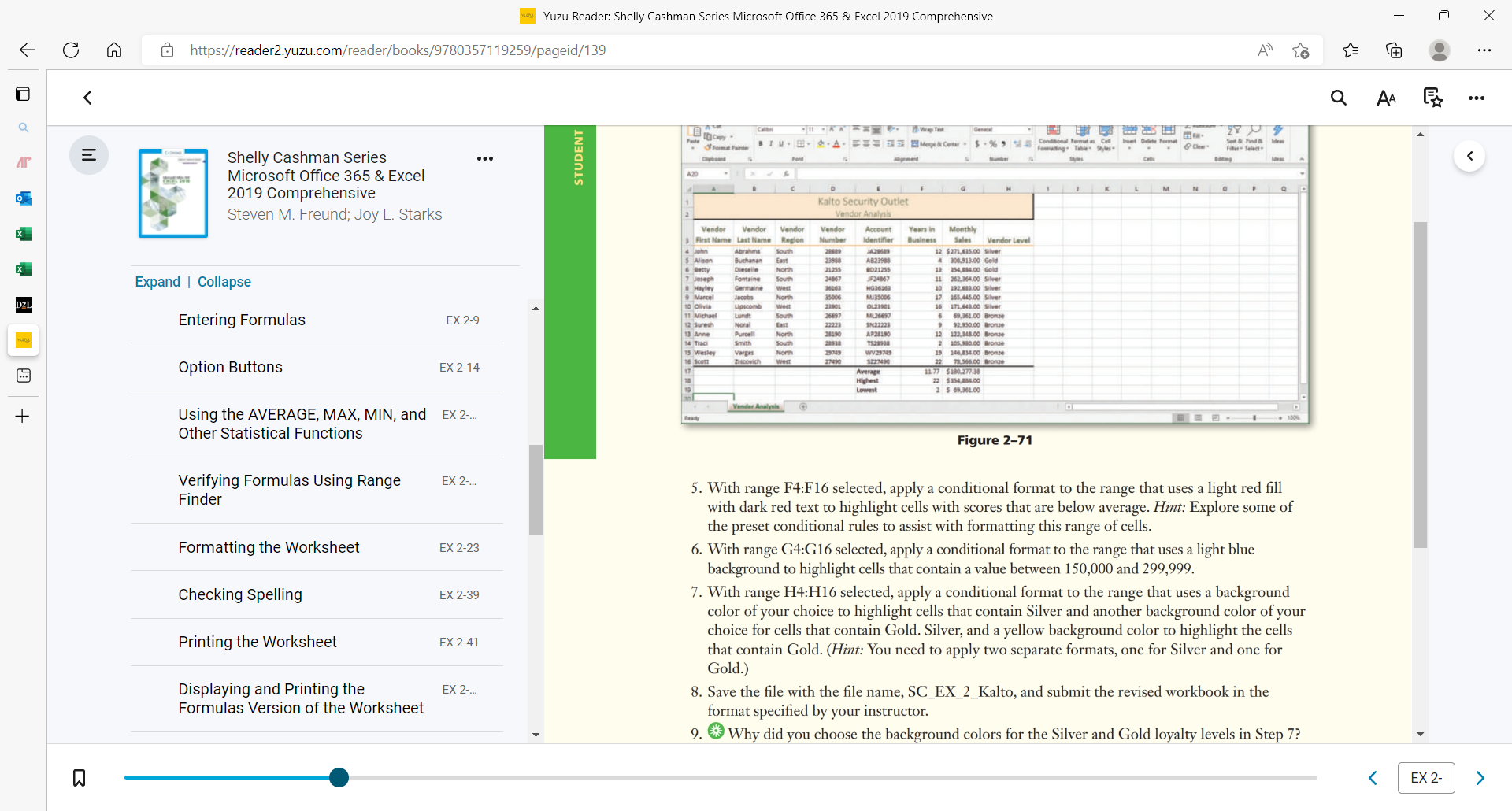Open the calendar-style icon in sidebar
The image size is (1512, 811).
[x=24, y=376]
